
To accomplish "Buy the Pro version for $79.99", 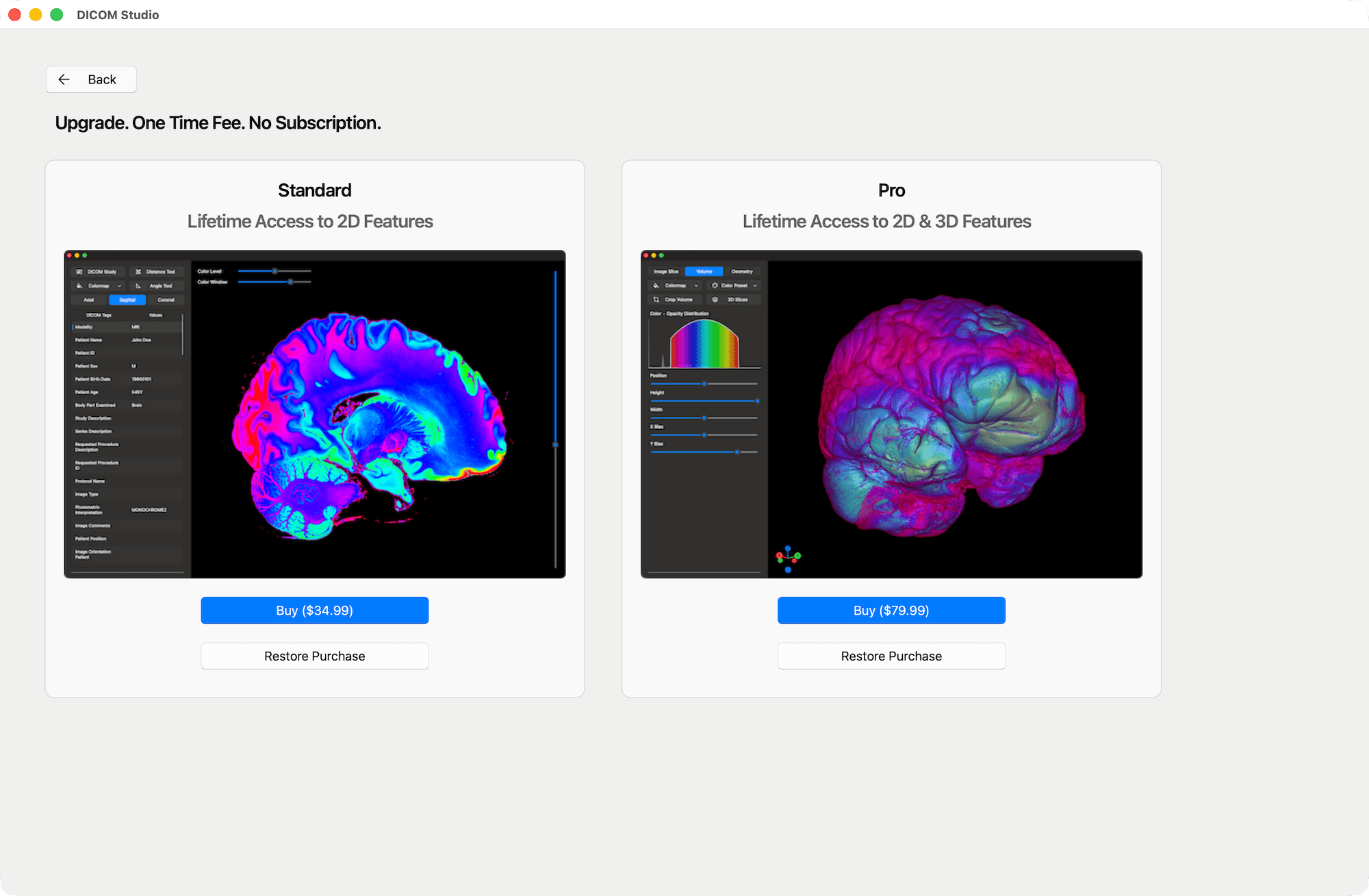I will (891, 610).
